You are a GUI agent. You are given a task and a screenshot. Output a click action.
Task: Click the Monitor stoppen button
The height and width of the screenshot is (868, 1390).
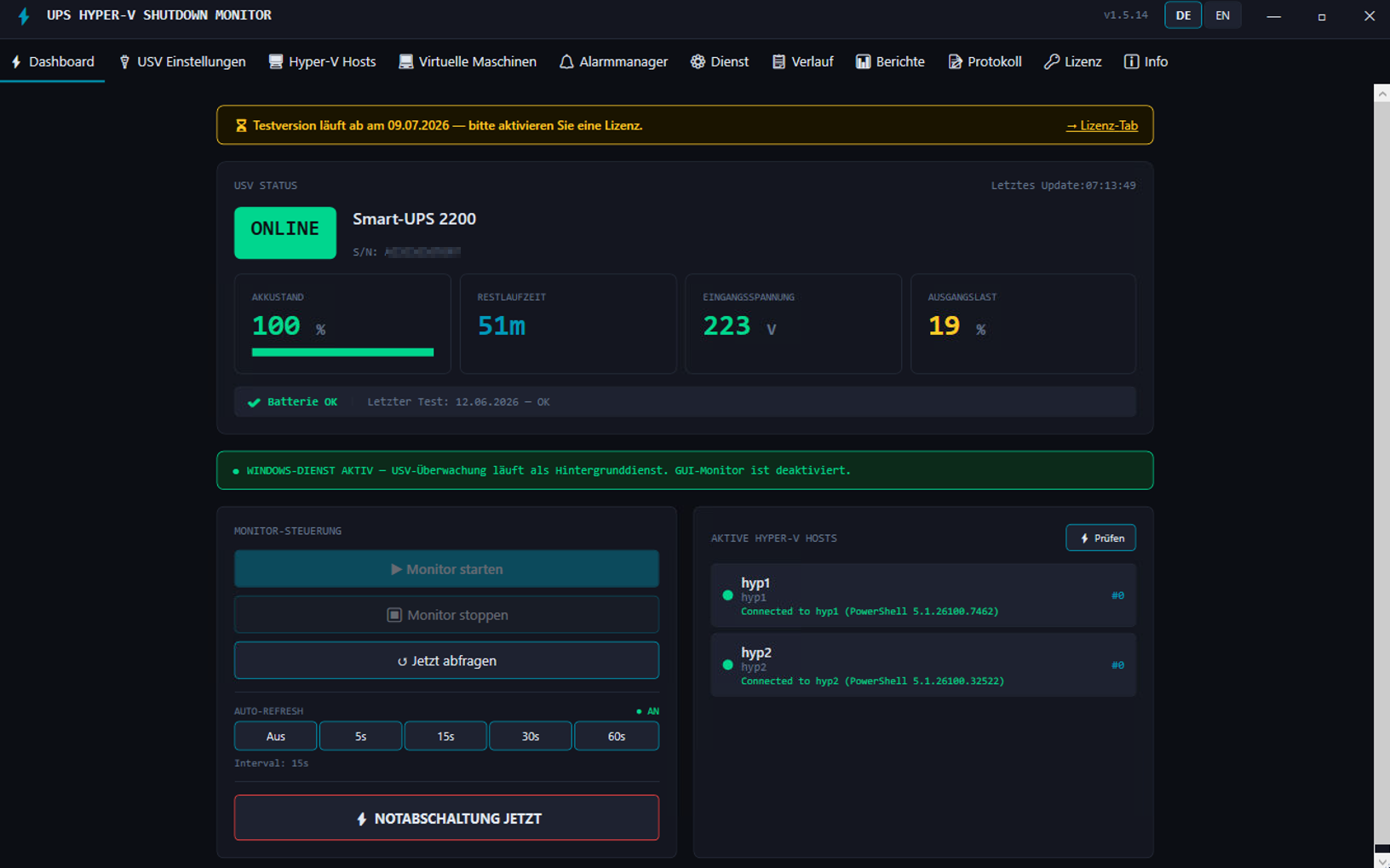pos(446,615)
